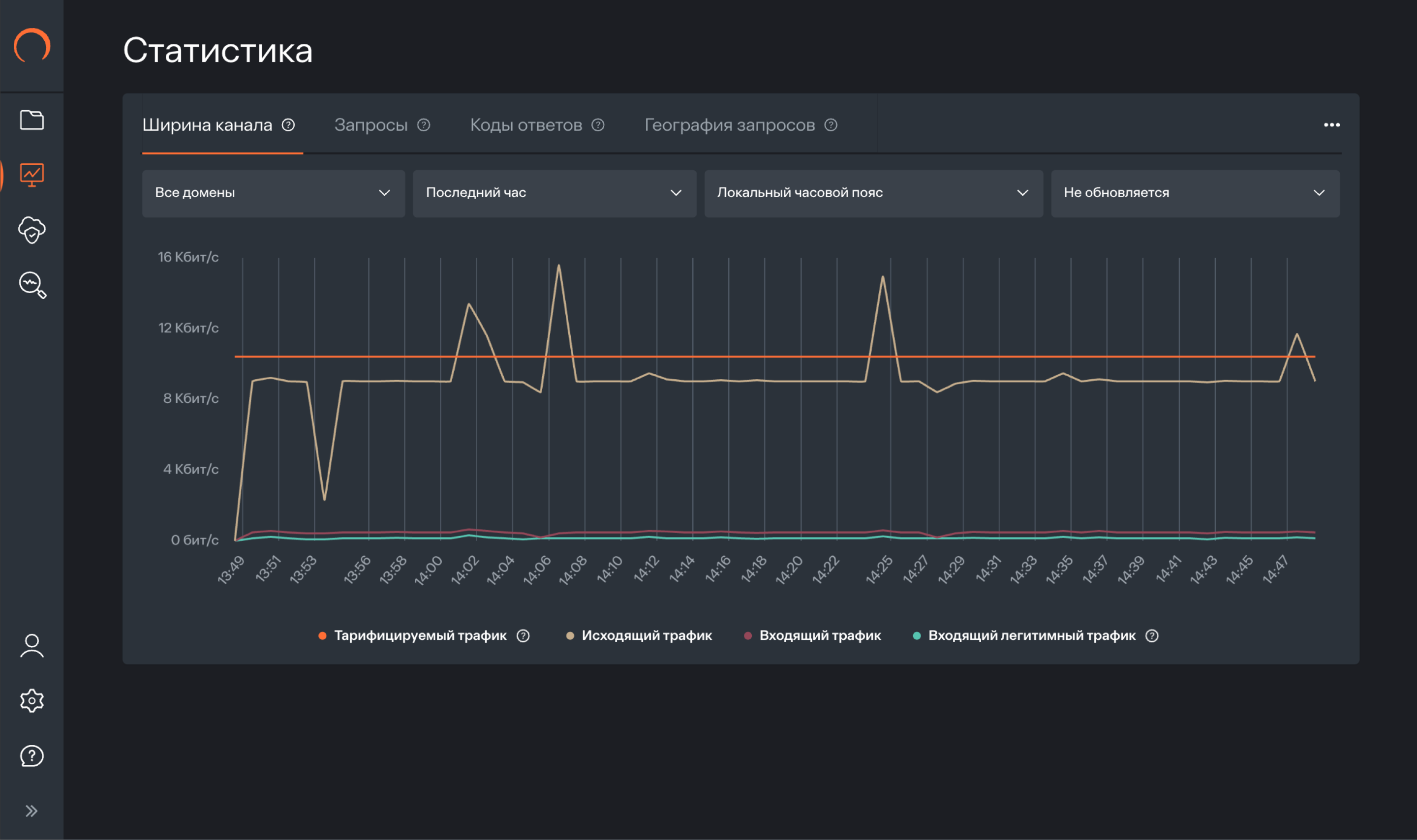The image size is (1417, 840).
Task: Expand sidebar with double chevron icon
Action: pos(31,810)
